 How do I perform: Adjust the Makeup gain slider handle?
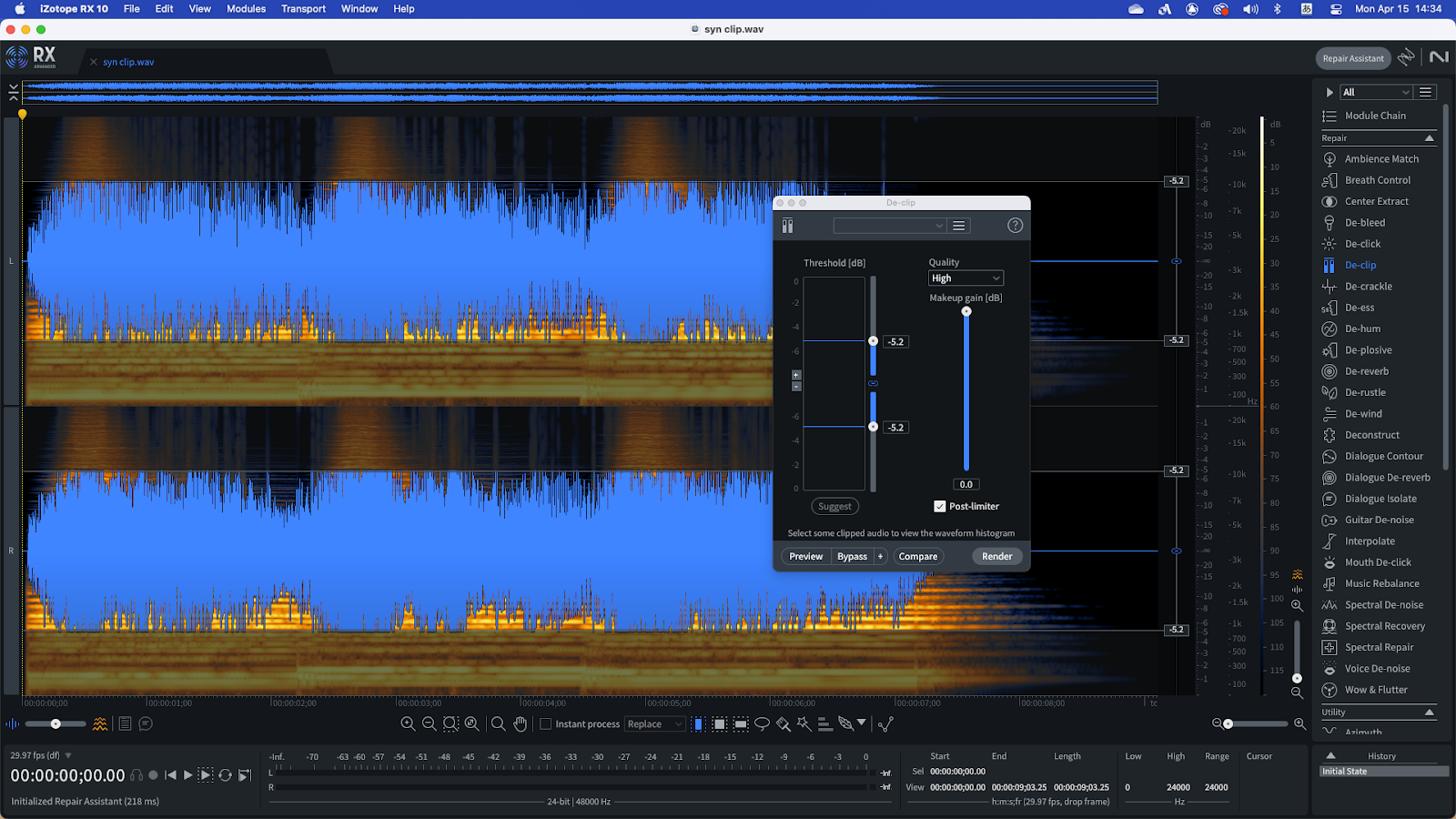966,311
